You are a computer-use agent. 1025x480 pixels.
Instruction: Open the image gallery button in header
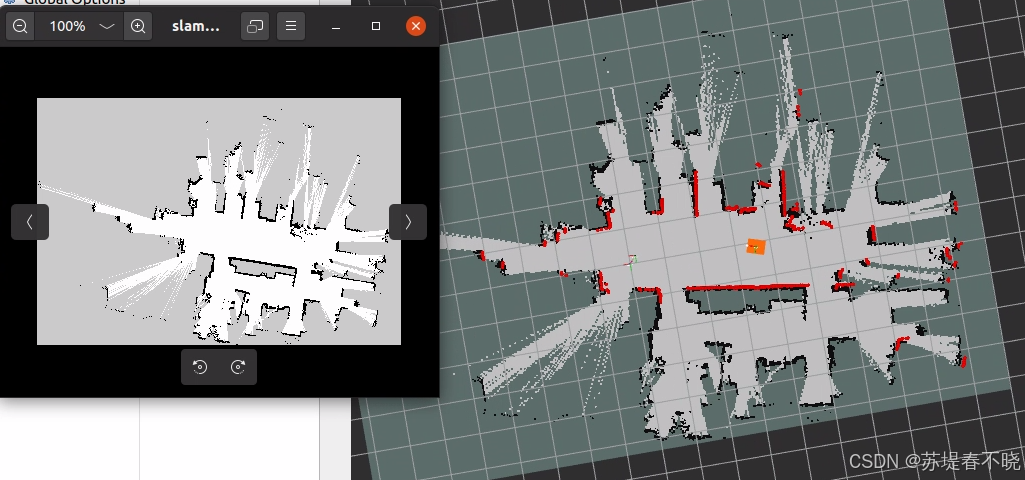(255, 26)
